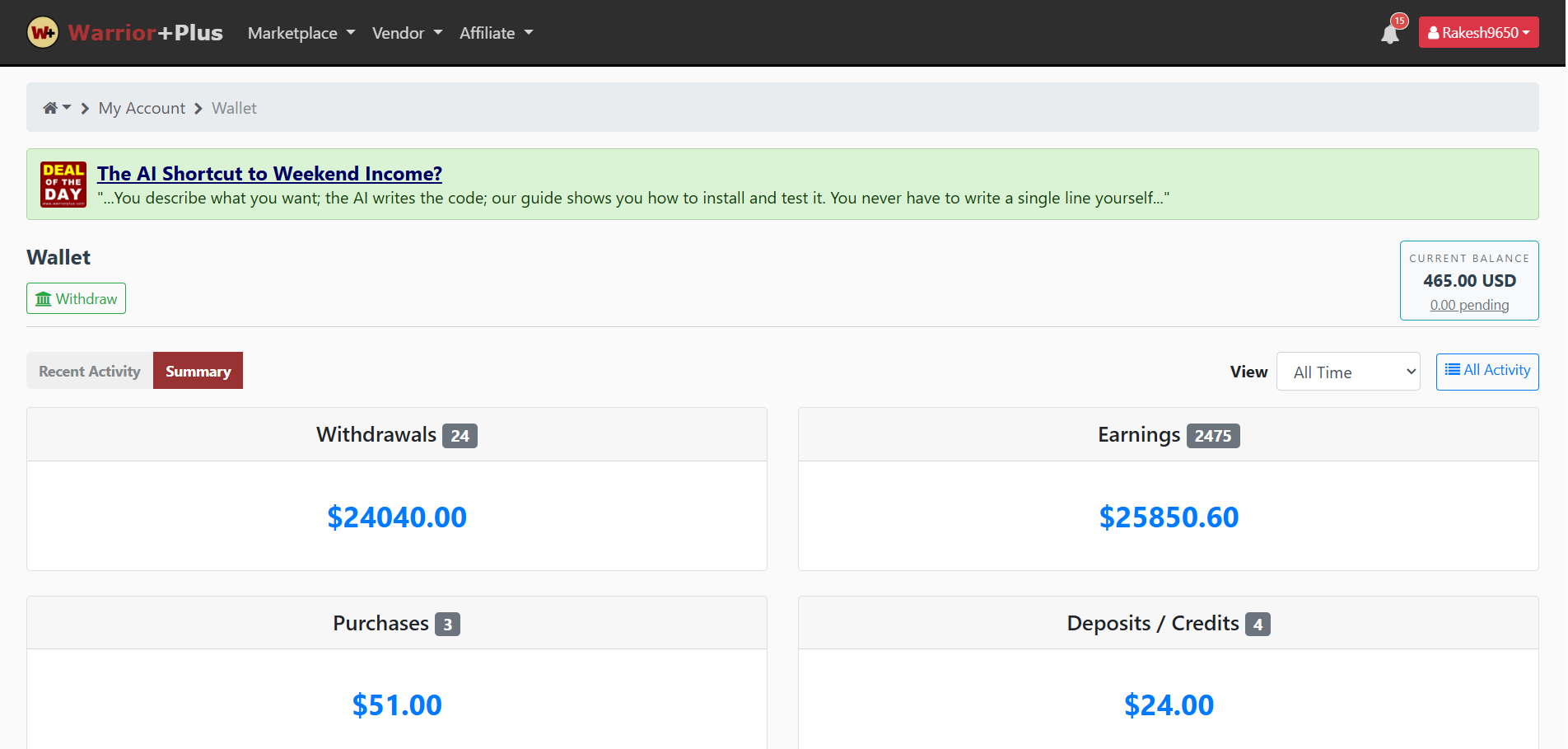Go to My Account breadcrumb link
The image size is (1568, 749).
[142, 108]
